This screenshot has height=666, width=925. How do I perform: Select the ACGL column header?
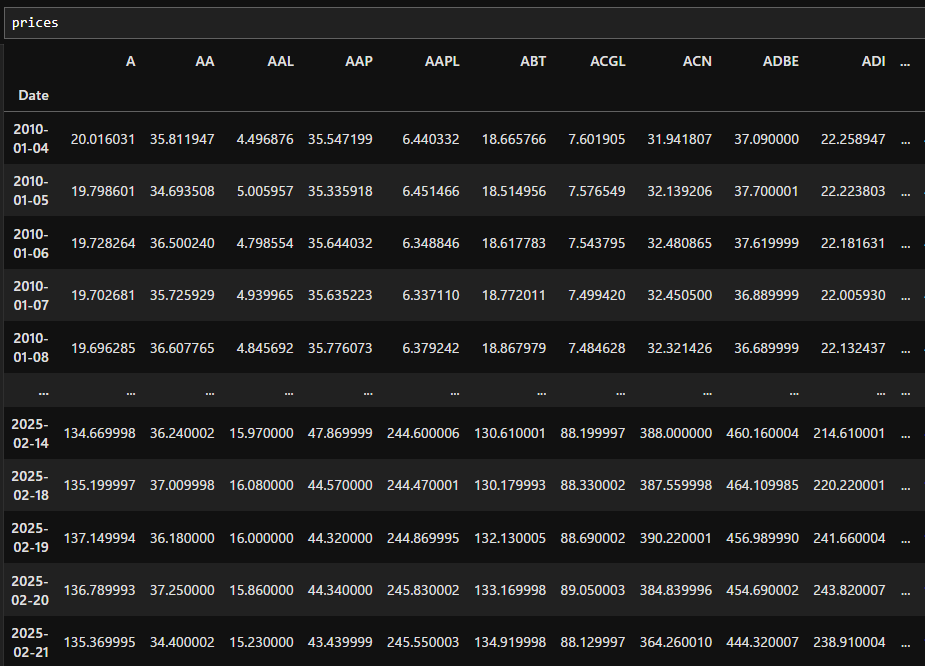[x=608, y=61]
